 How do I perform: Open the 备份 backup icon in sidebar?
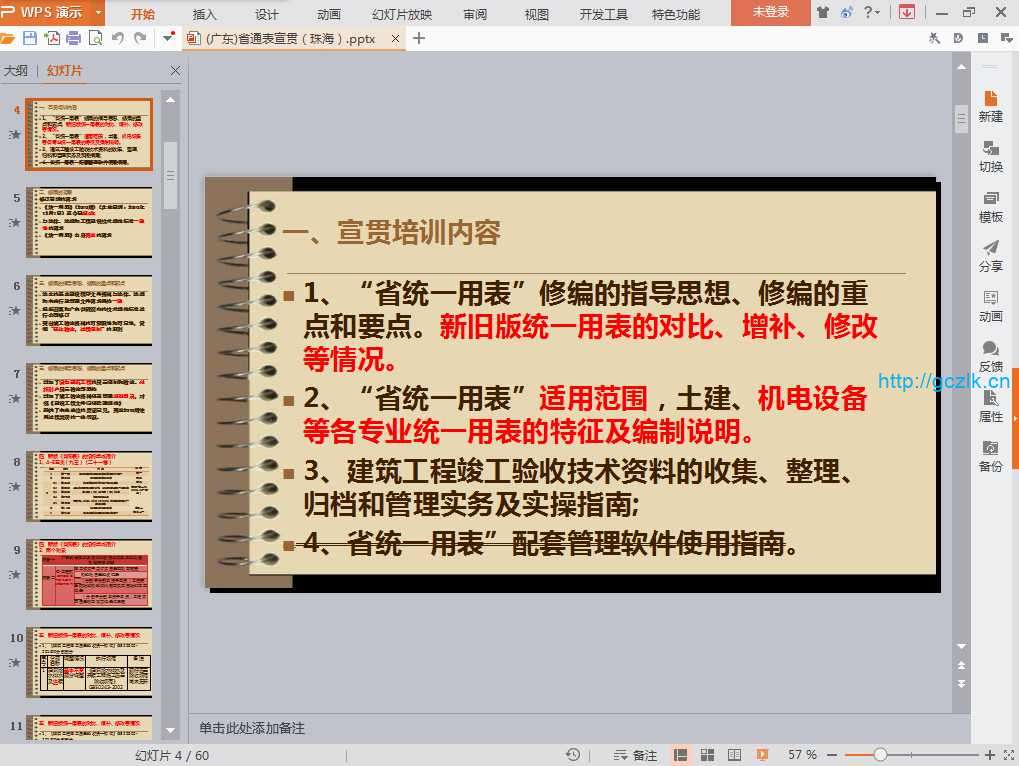tap(990, 456)
